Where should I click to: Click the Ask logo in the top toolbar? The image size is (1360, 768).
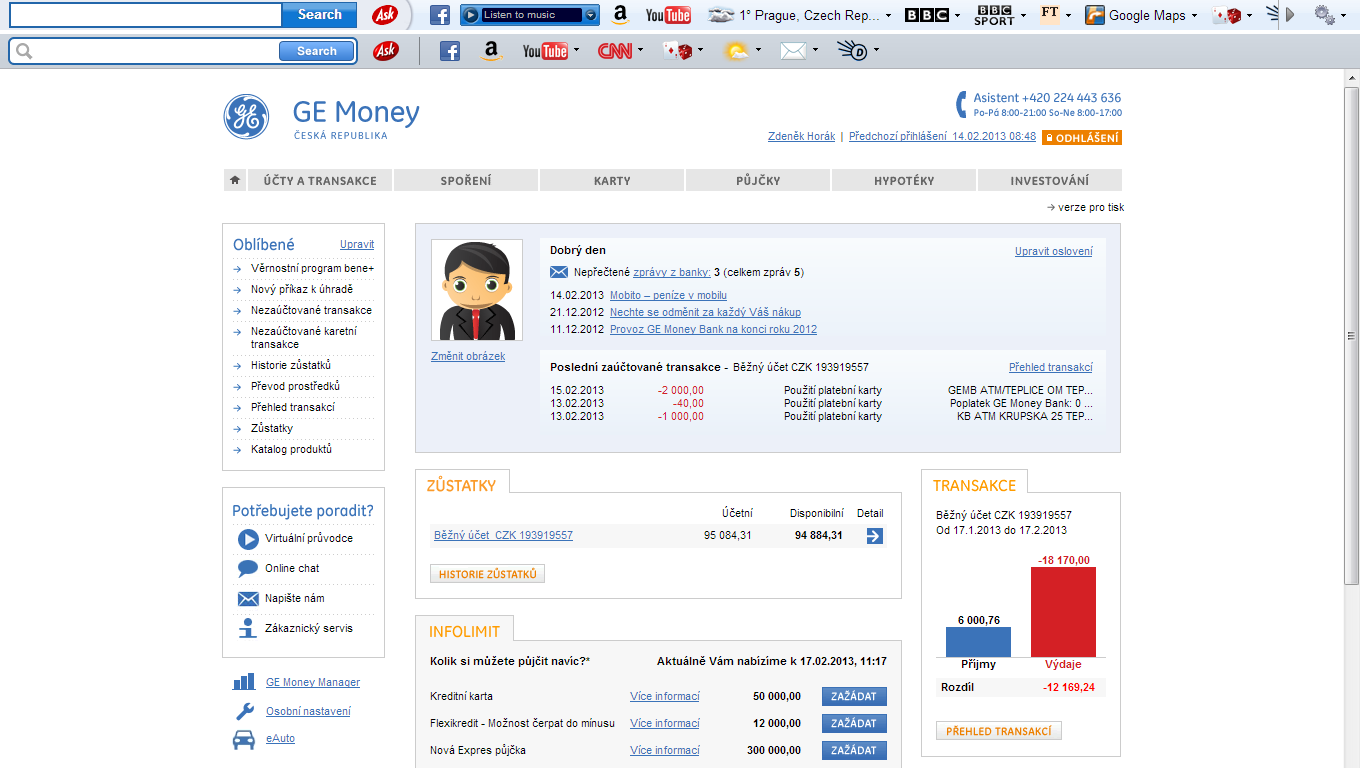tap(385, 15)
